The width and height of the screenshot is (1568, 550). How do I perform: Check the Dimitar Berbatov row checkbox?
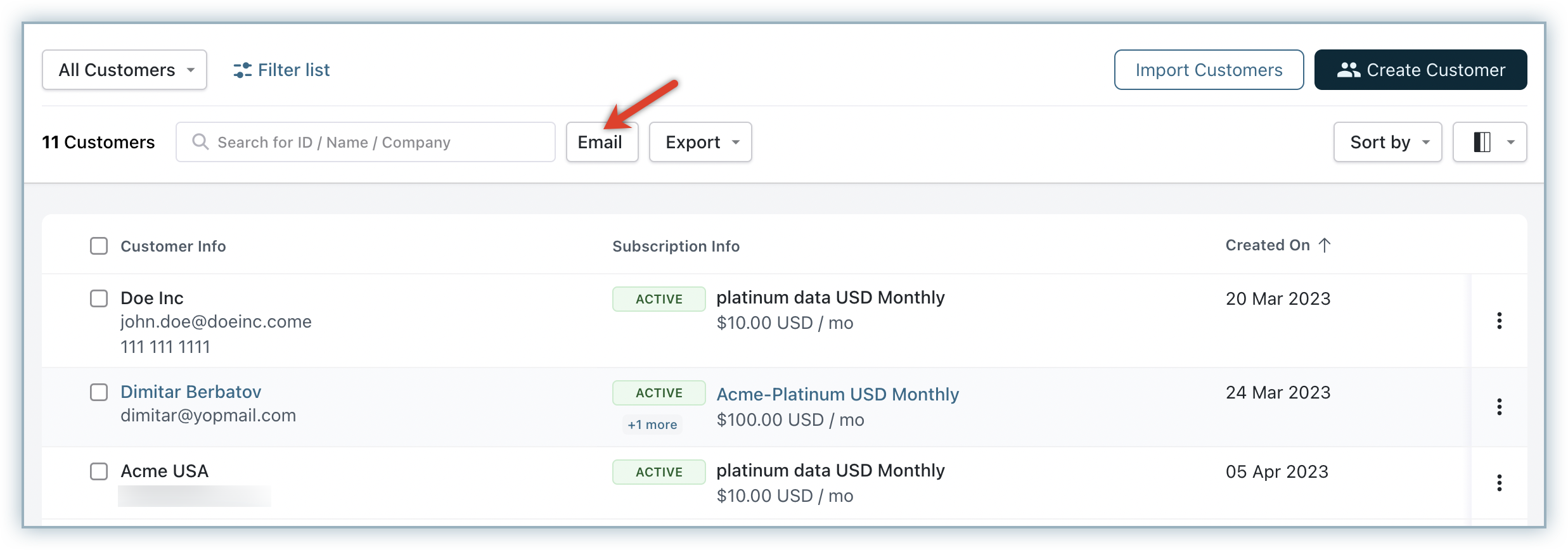click(x=99, y=392)
